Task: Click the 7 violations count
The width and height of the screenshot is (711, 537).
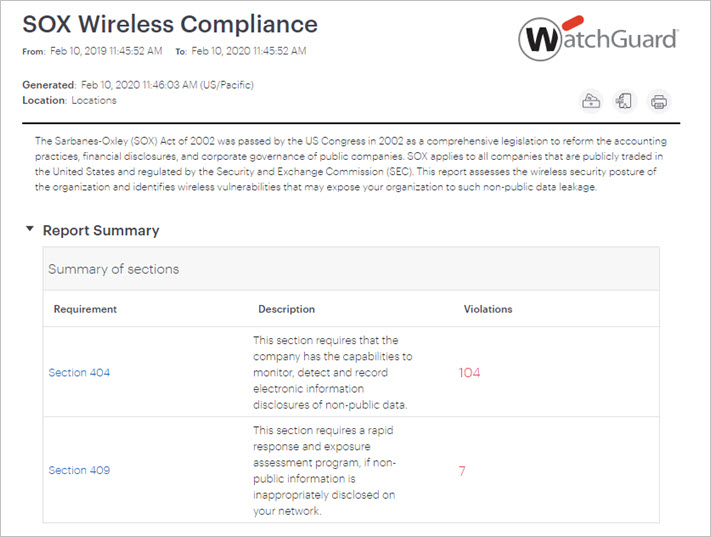Action: click(x=462, y=470)
